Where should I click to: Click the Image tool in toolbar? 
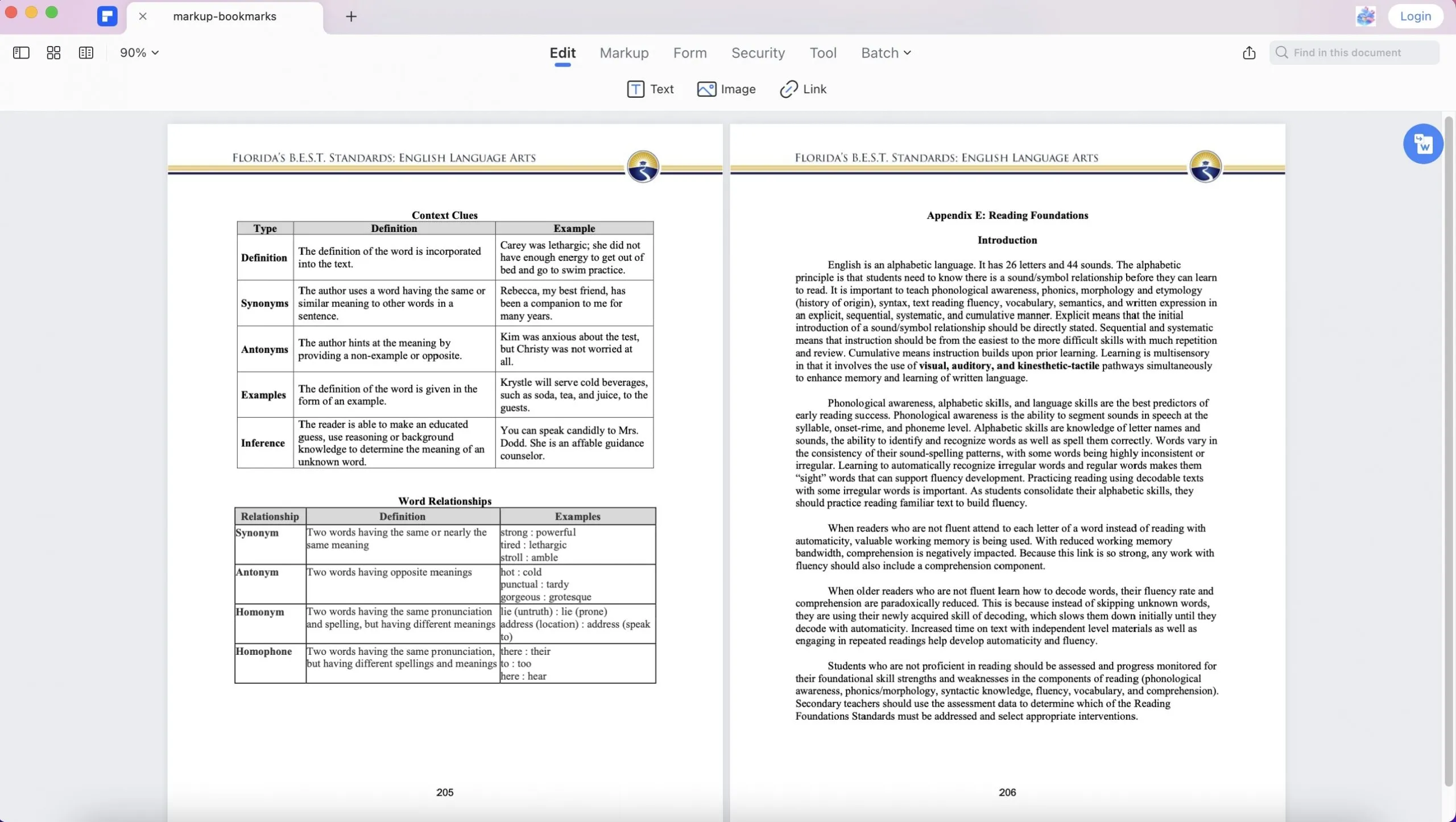pyautogui.click(x=726, y=90)
